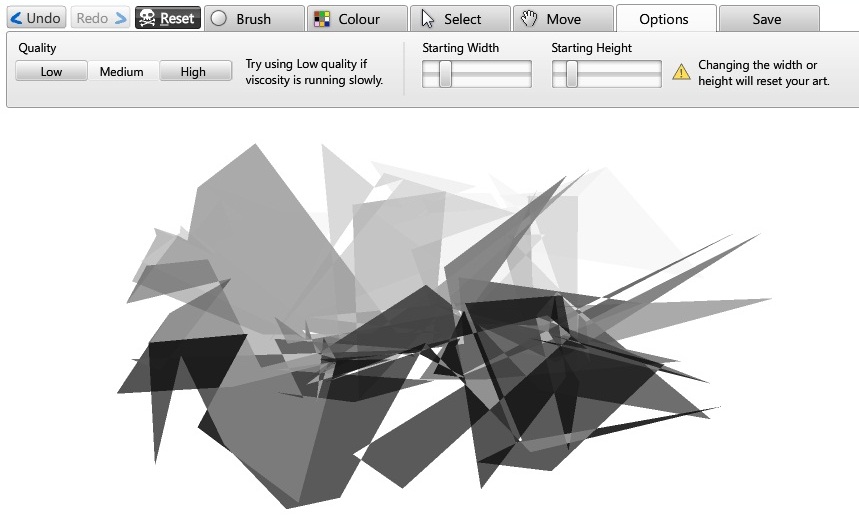
Task: Set quality to Medium
Action: coord(121,72)
